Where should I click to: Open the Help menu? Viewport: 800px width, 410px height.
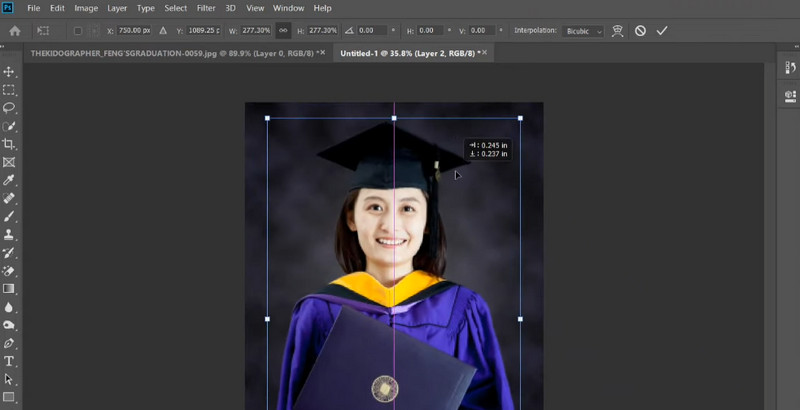(322, 8)
